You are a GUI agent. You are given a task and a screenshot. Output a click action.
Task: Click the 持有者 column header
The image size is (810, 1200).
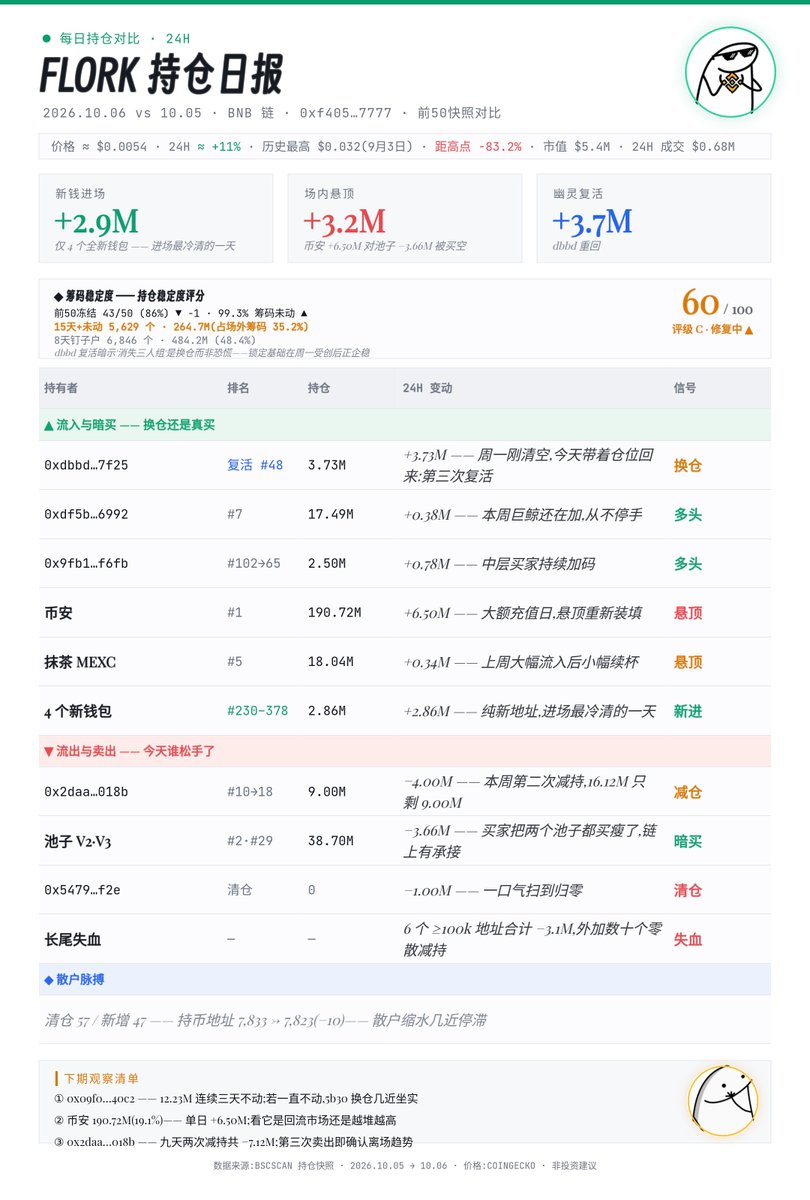coord(61,388)
